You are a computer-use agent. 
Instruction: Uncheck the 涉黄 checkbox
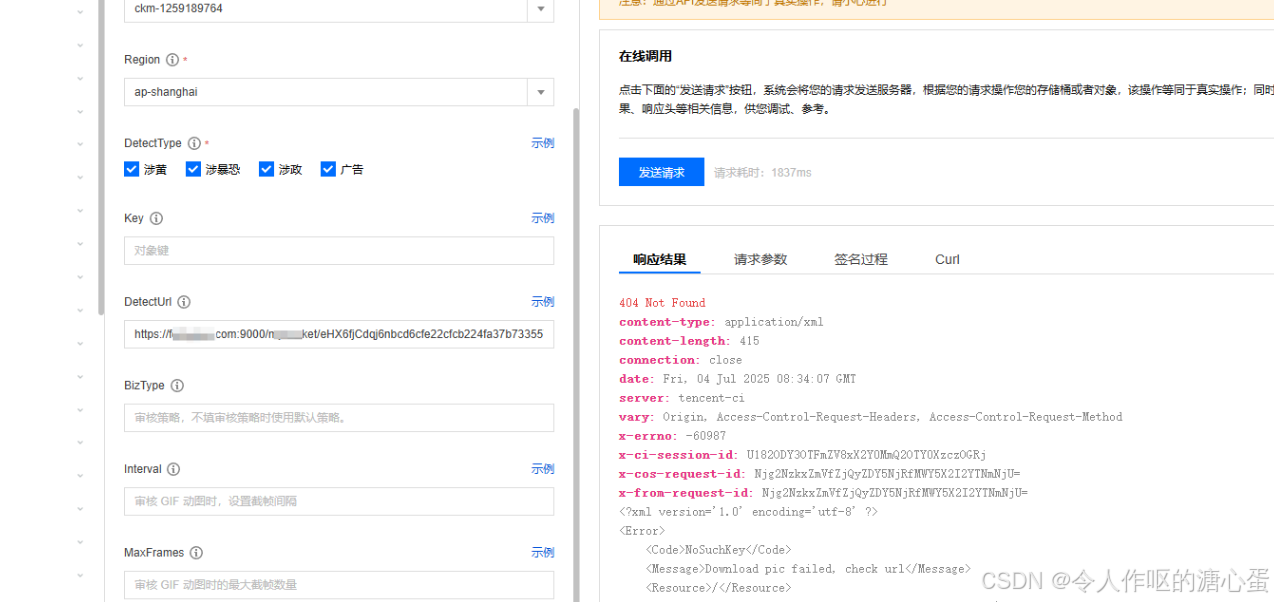pyautogui.click(x=131, y=169)
